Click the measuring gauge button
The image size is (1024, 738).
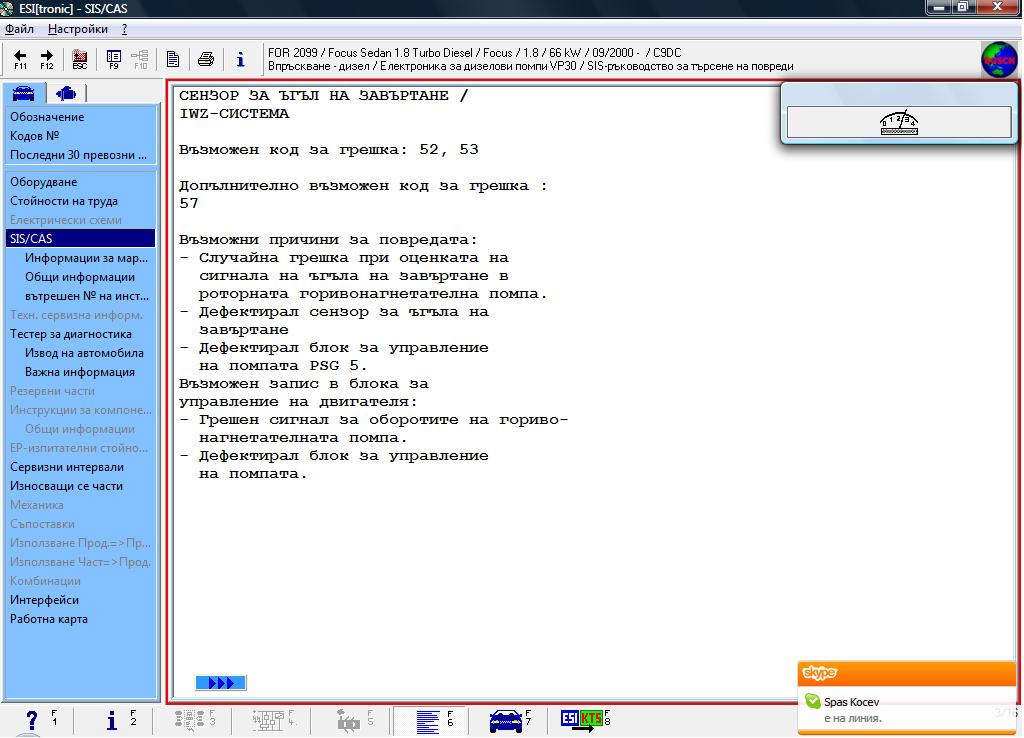coord(899,122)
